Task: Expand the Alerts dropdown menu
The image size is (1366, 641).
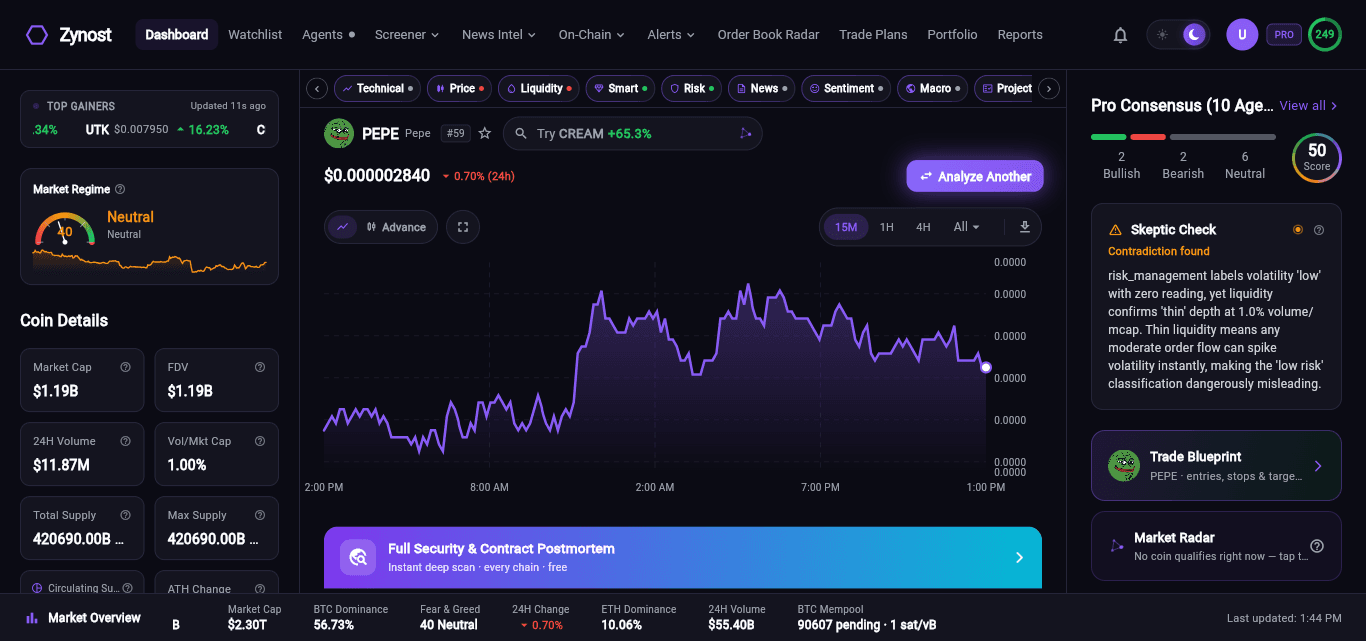Action: pyautogui.click(x=671, y=35)
